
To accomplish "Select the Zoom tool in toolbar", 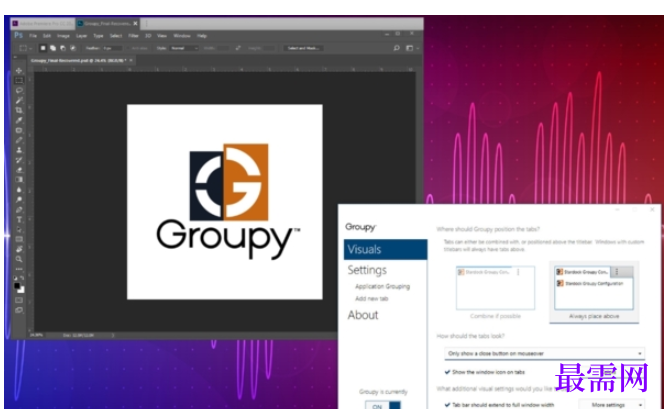I will coord(19,259).
